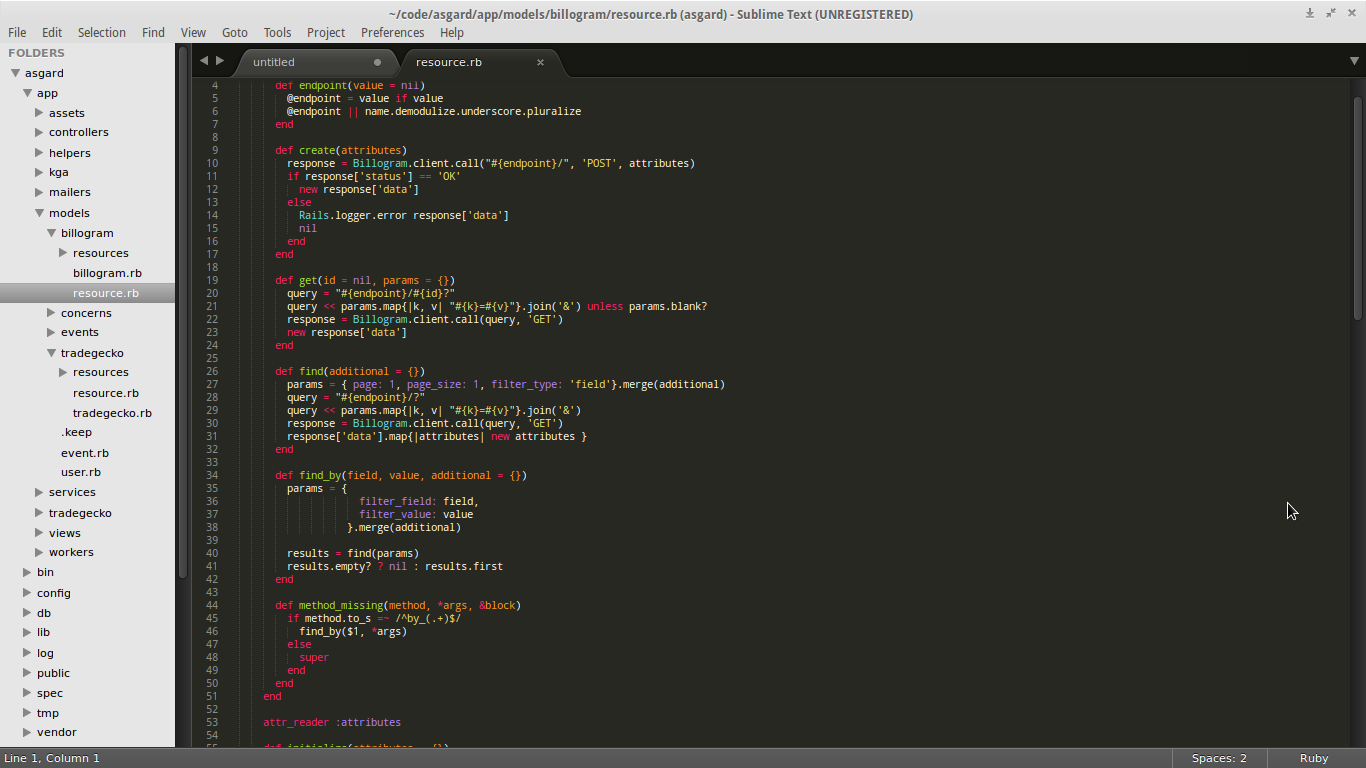Collapse the models folder
Image resolution: width=1366 pixels, height=768 pixels.
coord(40,213)
